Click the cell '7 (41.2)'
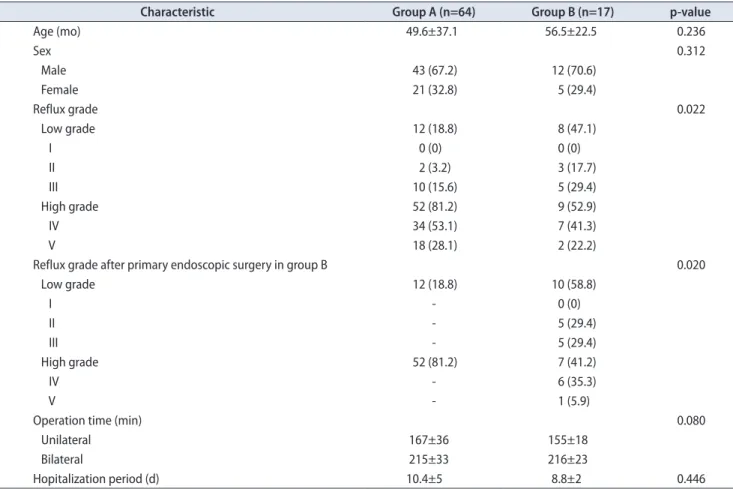This screenshot has width=733, height=489. click(576, 362)
